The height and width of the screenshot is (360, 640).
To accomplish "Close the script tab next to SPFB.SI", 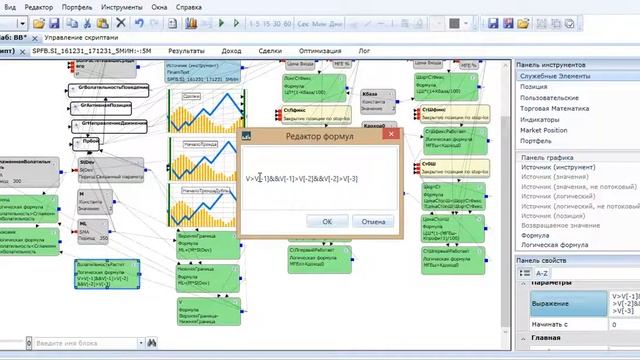I will pyautogui.click(x=22, y=52).
